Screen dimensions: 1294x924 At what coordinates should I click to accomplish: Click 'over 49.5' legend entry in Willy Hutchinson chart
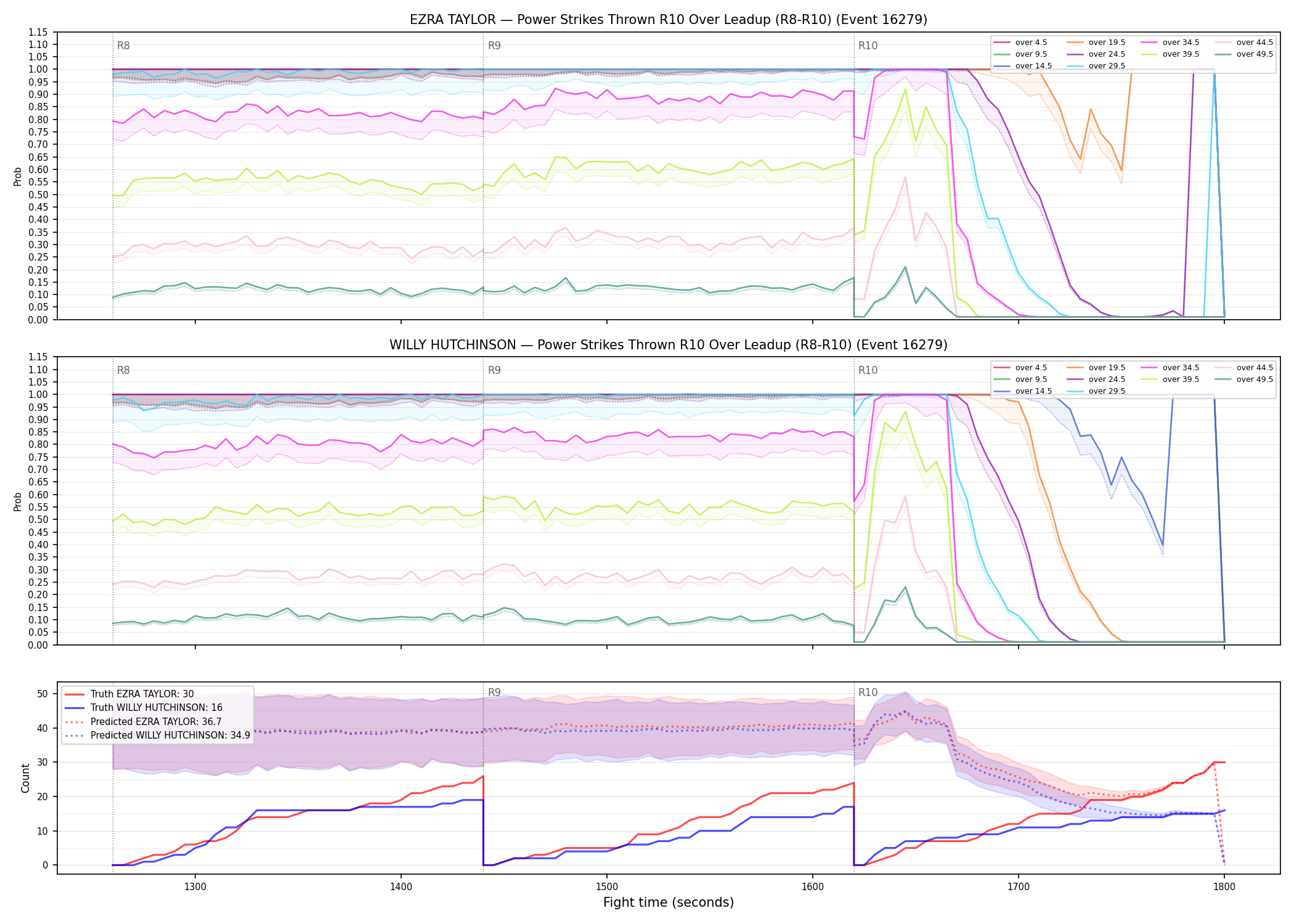click(1244, 379)
